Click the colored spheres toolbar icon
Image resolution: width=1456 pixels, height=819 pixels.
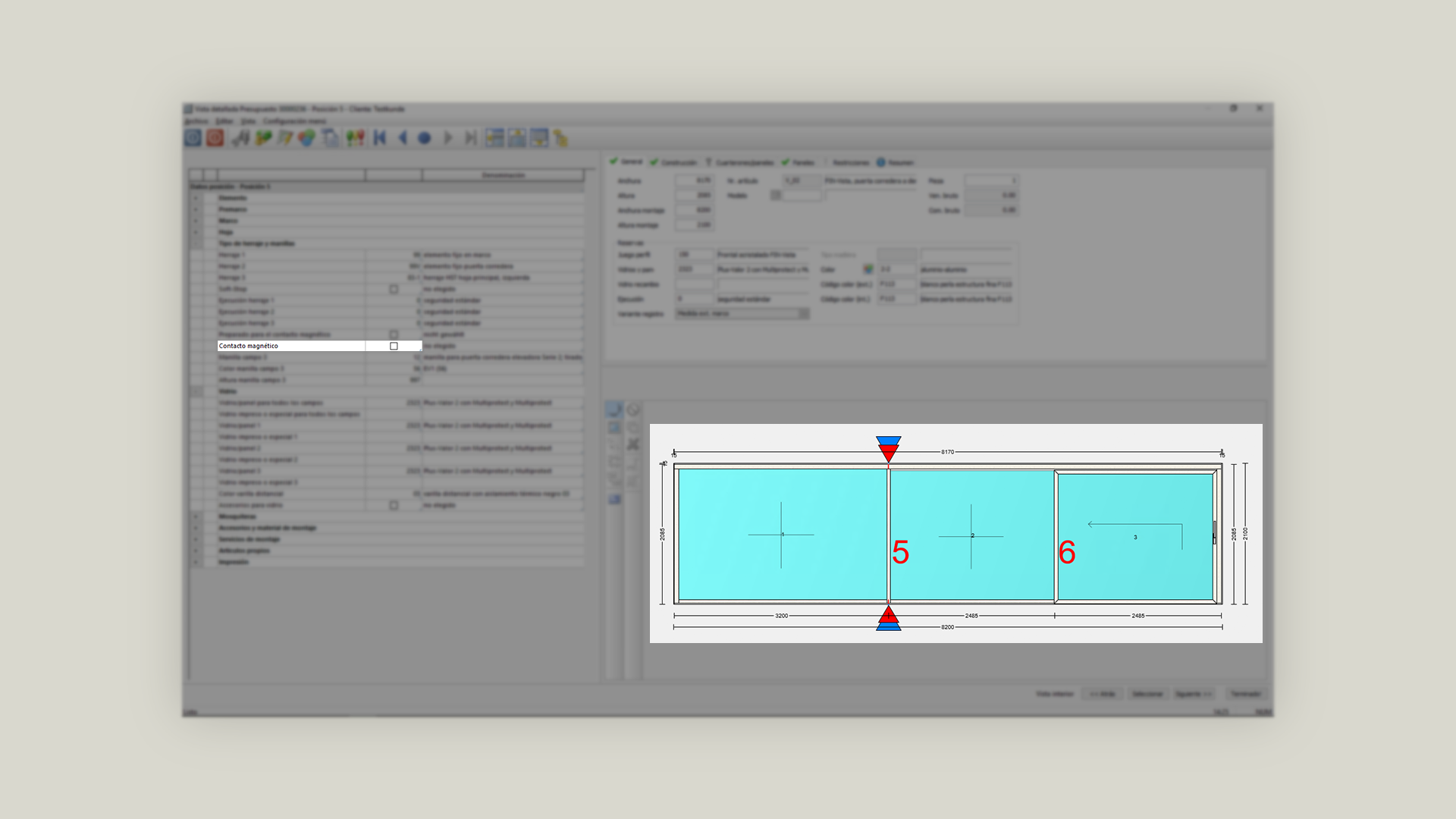(306, 138)
